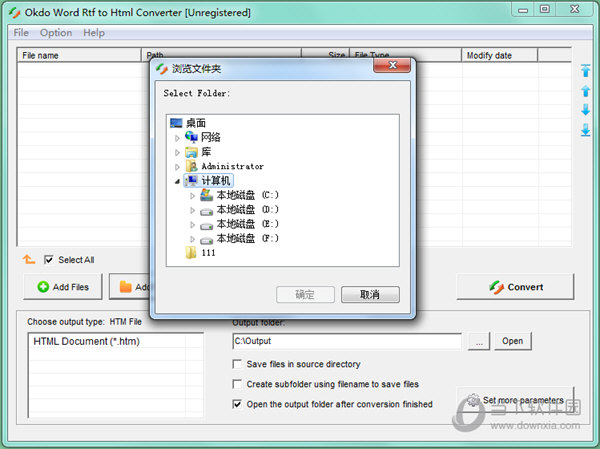
Task: Select the 库 tree label
Action: (x=206, y=152)
